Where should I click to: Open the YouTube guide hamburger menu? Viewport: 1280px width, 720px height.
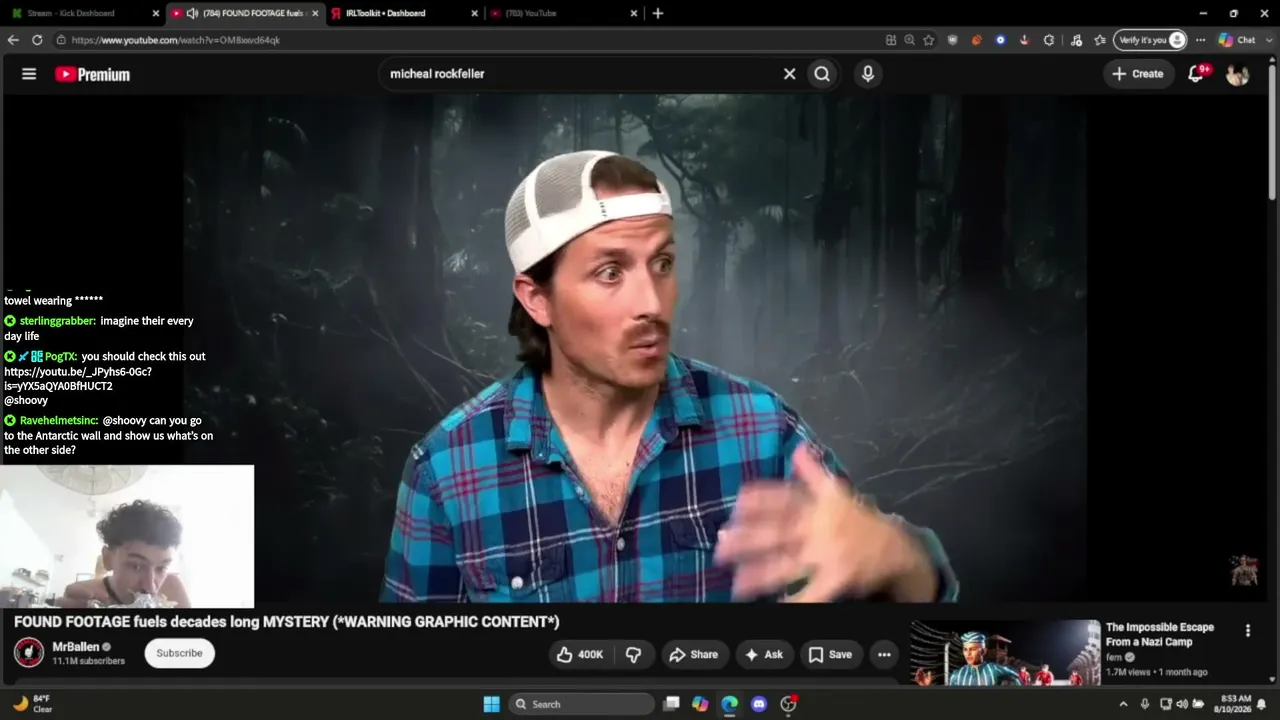(29, 74)
